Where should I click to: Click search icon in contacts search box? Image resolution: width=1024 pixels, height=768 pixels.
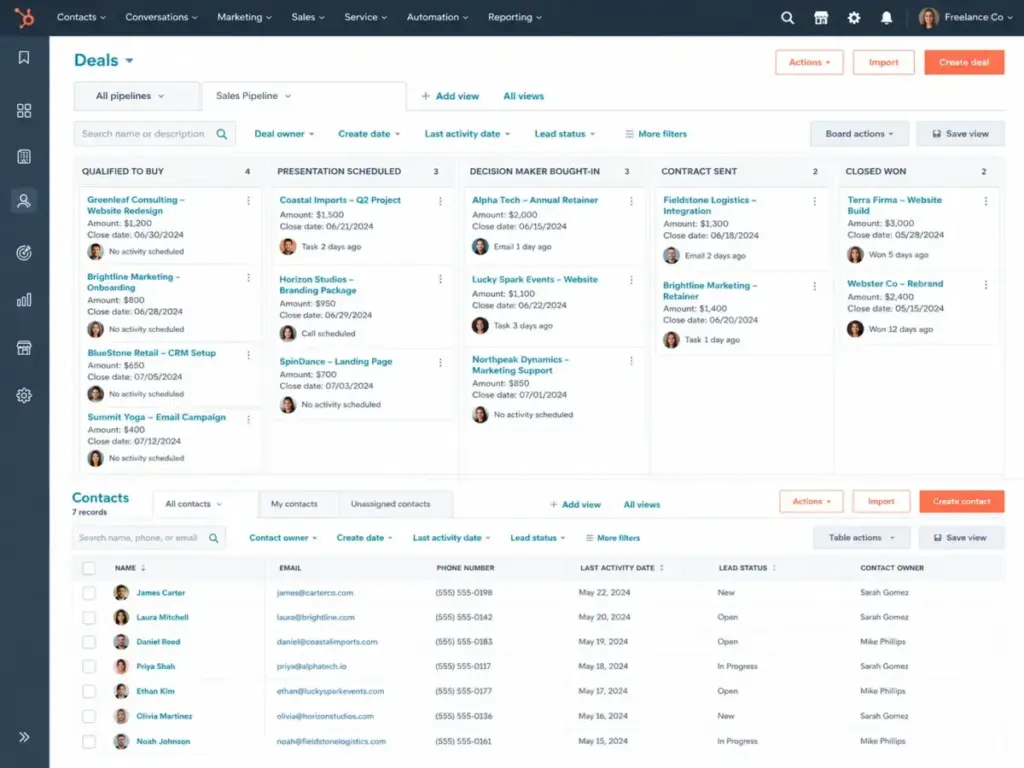(x=214, y=538)
